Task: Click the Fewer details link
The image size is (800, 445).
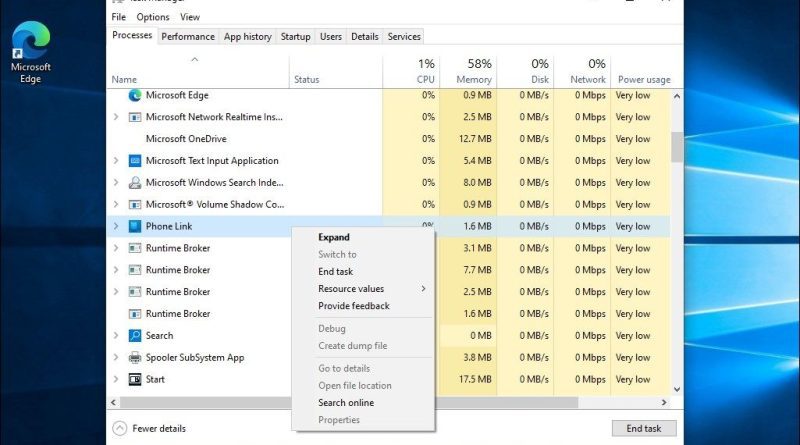Action: tap(159, 429)
